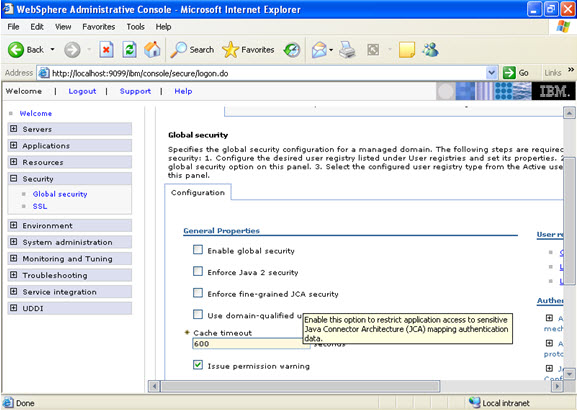Open the SSL link under Security
The image size is (577, 410).
40,206
